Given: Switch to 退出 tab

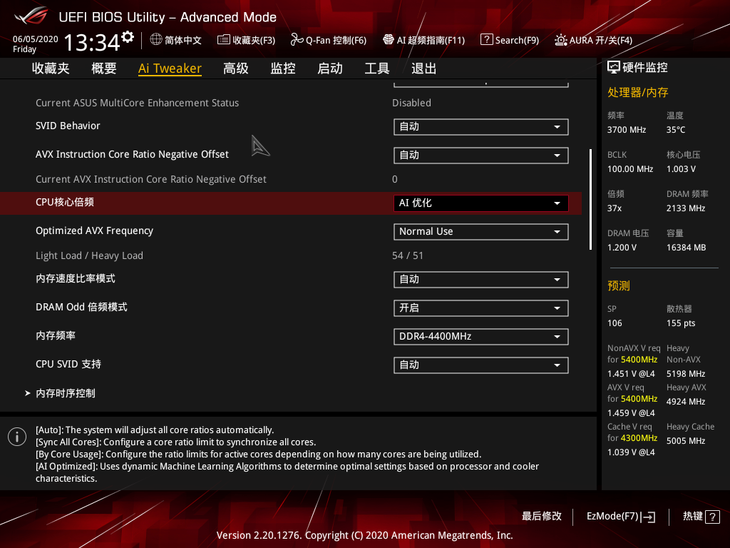Looking at the screenshot, I should [x=424, y=68].
